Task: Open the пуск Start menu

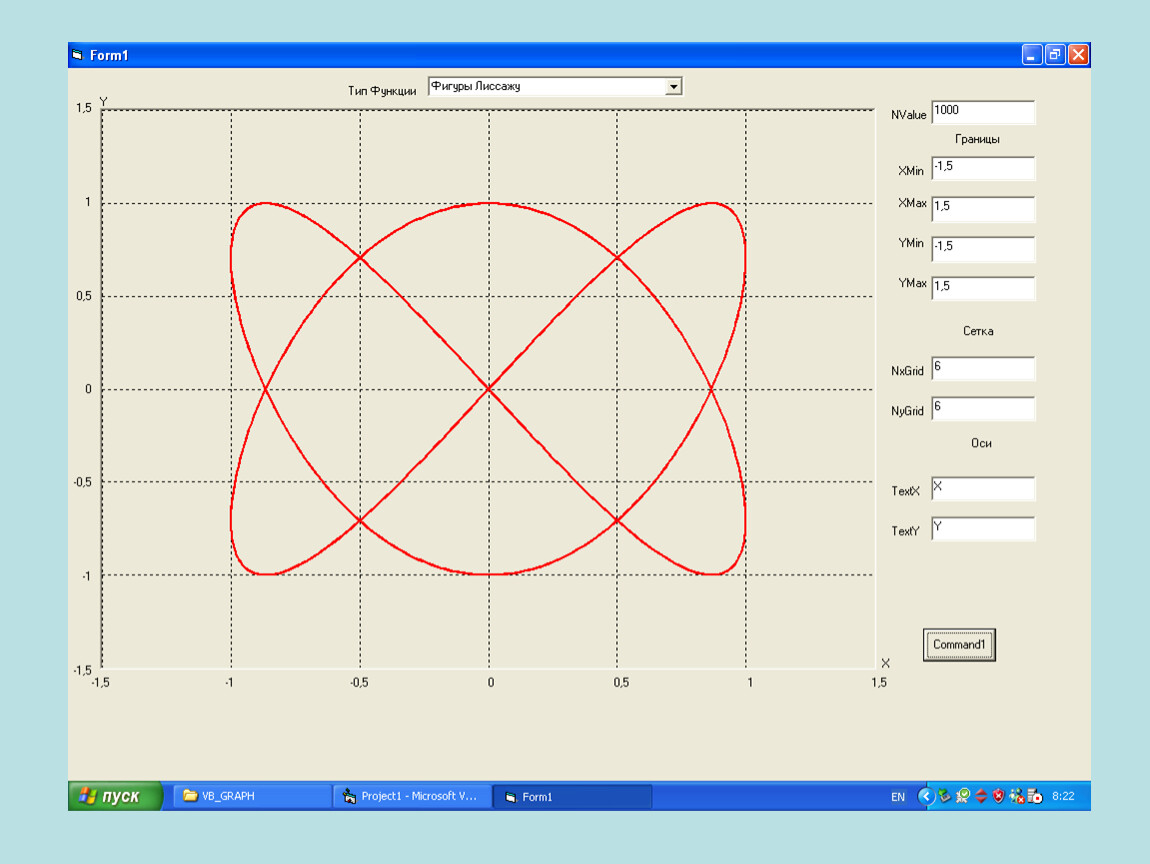Action: pyautogui.click(x=115, y=797)
